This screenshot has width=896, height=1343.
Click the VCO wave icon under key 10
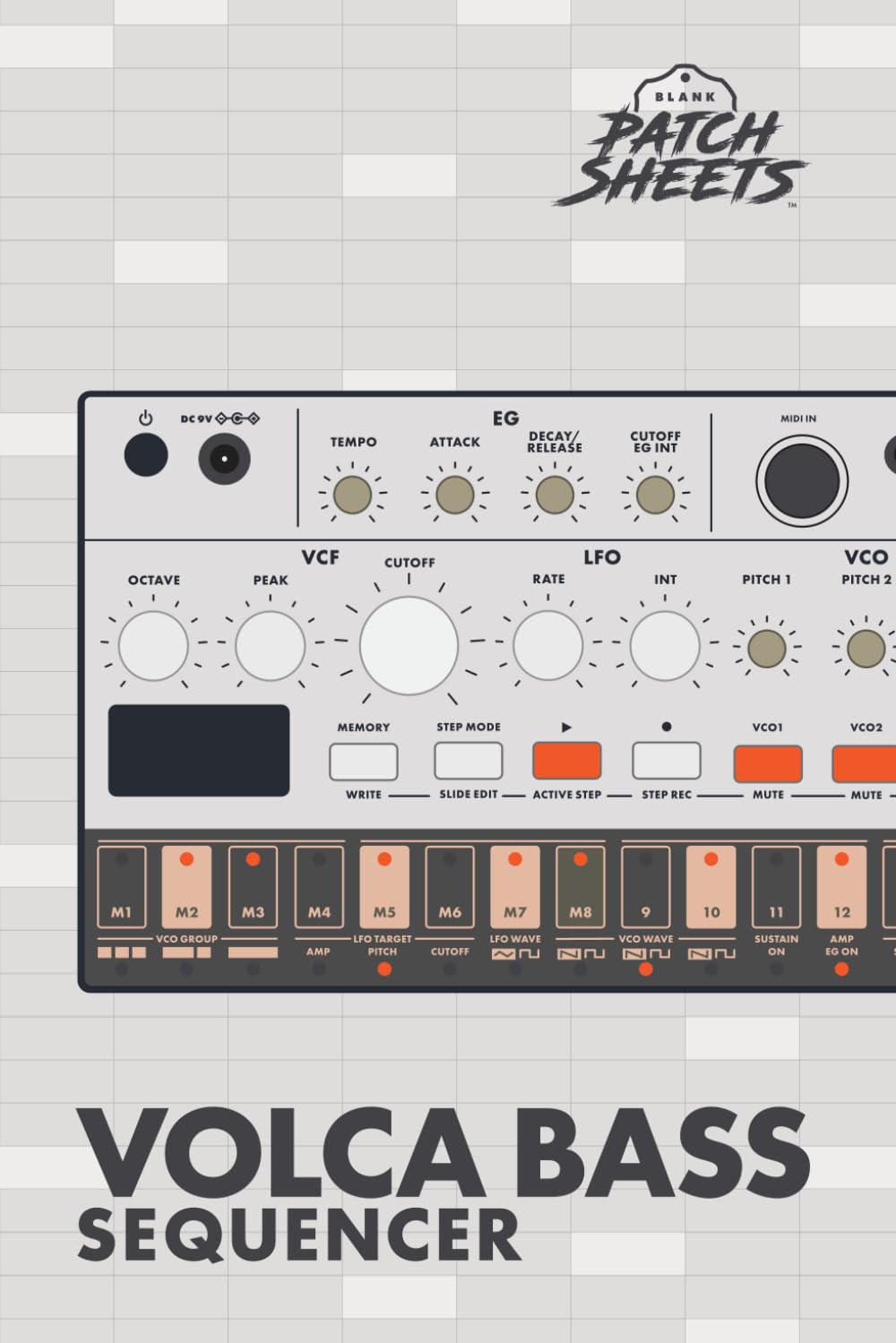[711, 953]
